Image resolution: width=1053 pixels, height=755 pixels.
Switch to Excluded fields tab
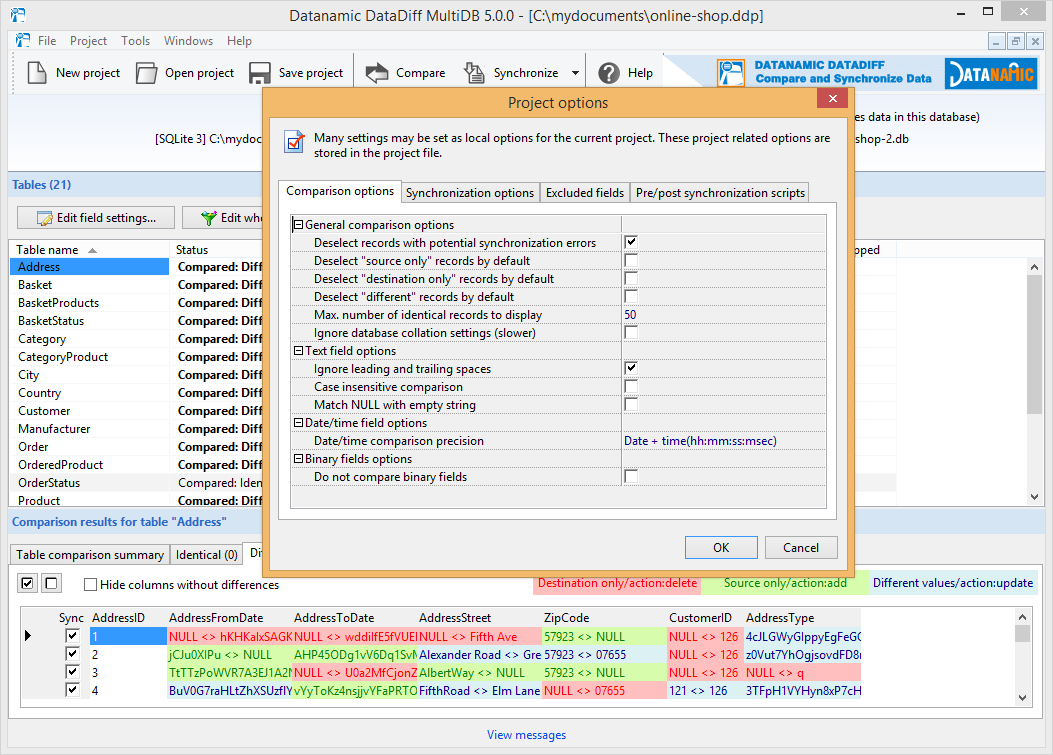585,193
